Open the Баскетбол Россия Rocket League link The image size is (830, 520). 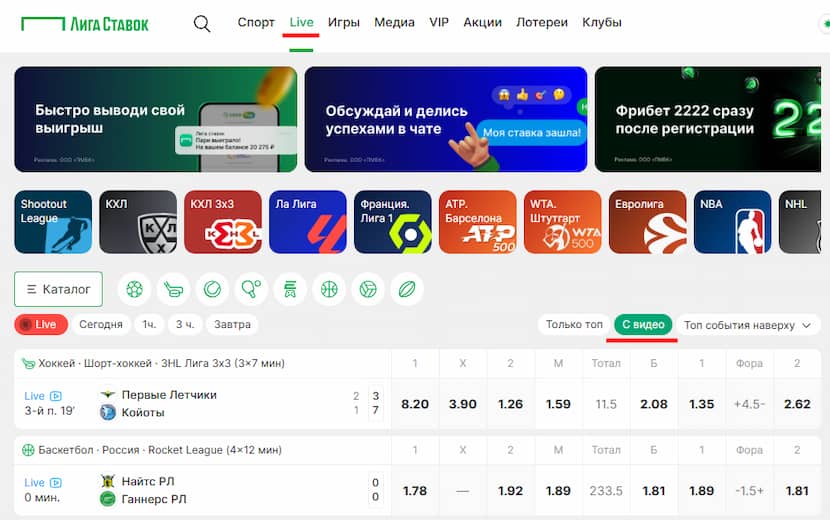[159, 450]
